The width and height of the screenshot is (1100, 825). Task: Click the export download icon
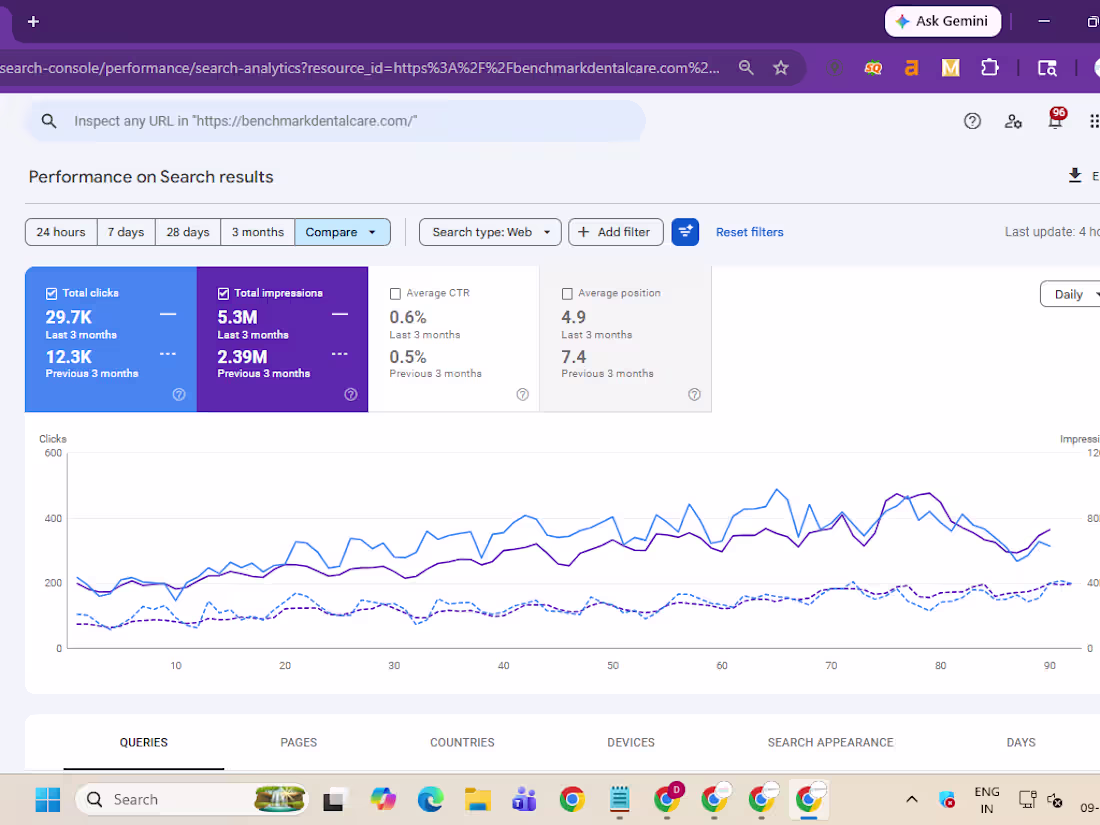pyautogui.click(x=1075, y=175)
